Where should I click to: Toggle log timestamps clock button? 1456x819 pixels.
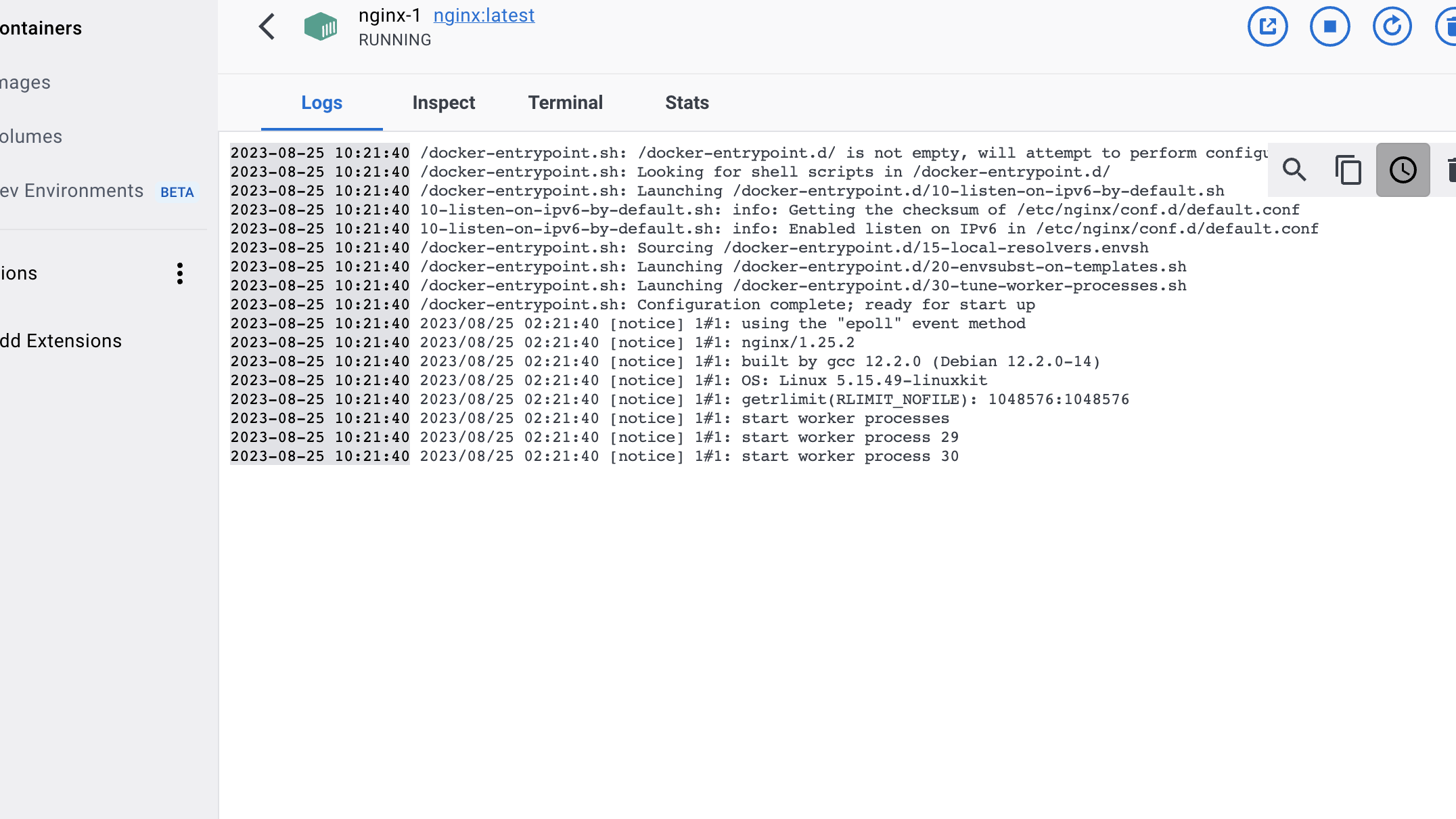point(1403,169)
